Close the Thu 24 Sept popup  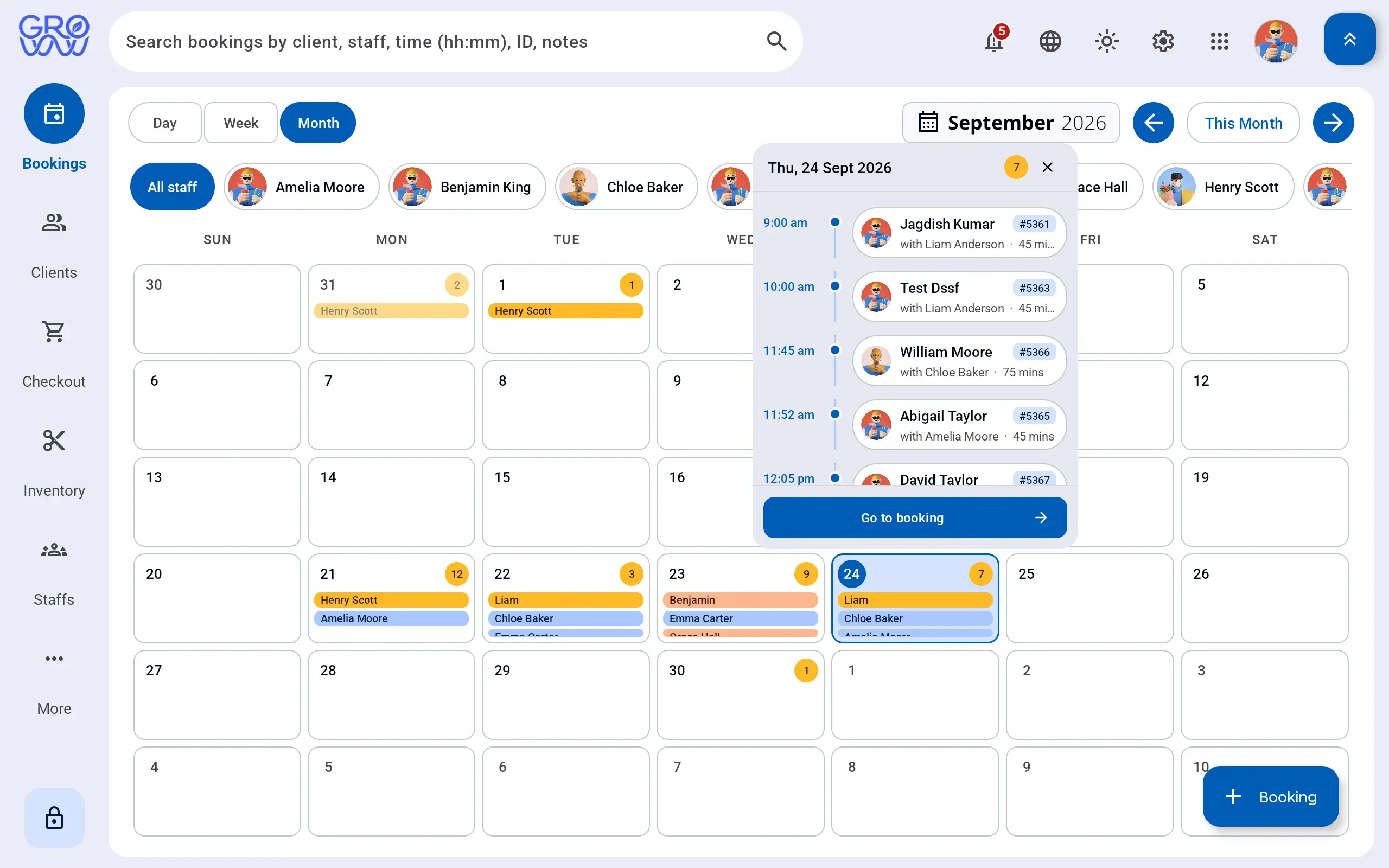(x=1048, y=167)
